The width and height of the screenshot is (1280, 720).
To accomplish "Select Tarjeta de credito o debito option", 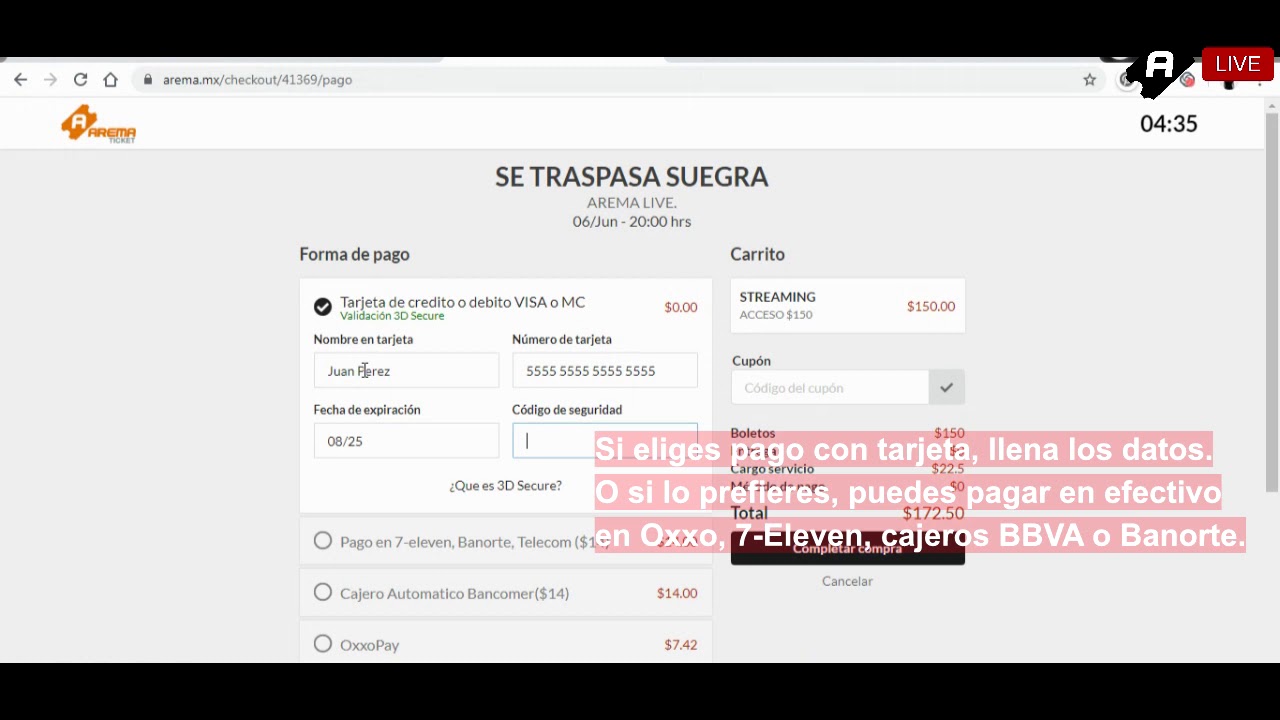I will (322, 307).
